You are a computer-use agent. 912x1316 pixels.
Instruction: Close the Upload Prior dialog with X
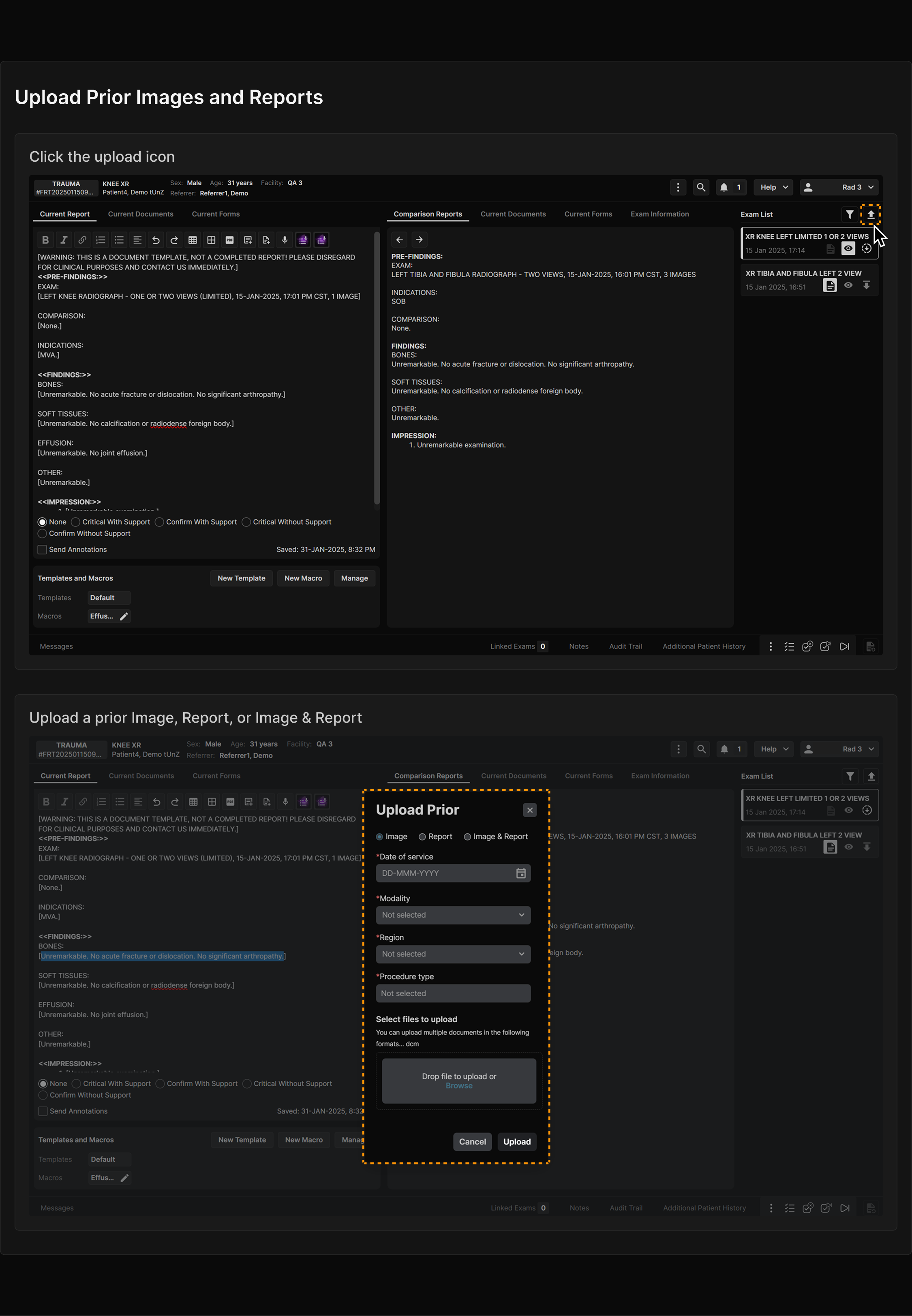530,810
